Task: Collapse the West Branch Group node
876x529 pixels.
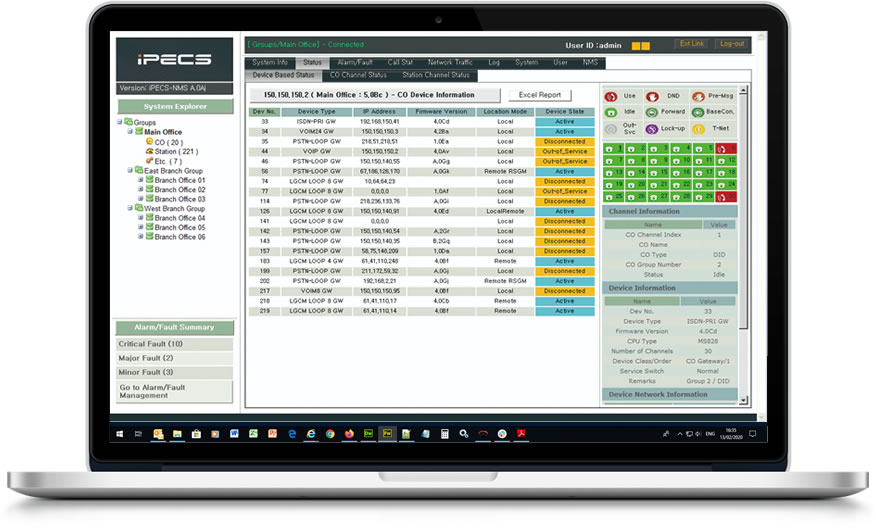Action: tap(130, 208)
